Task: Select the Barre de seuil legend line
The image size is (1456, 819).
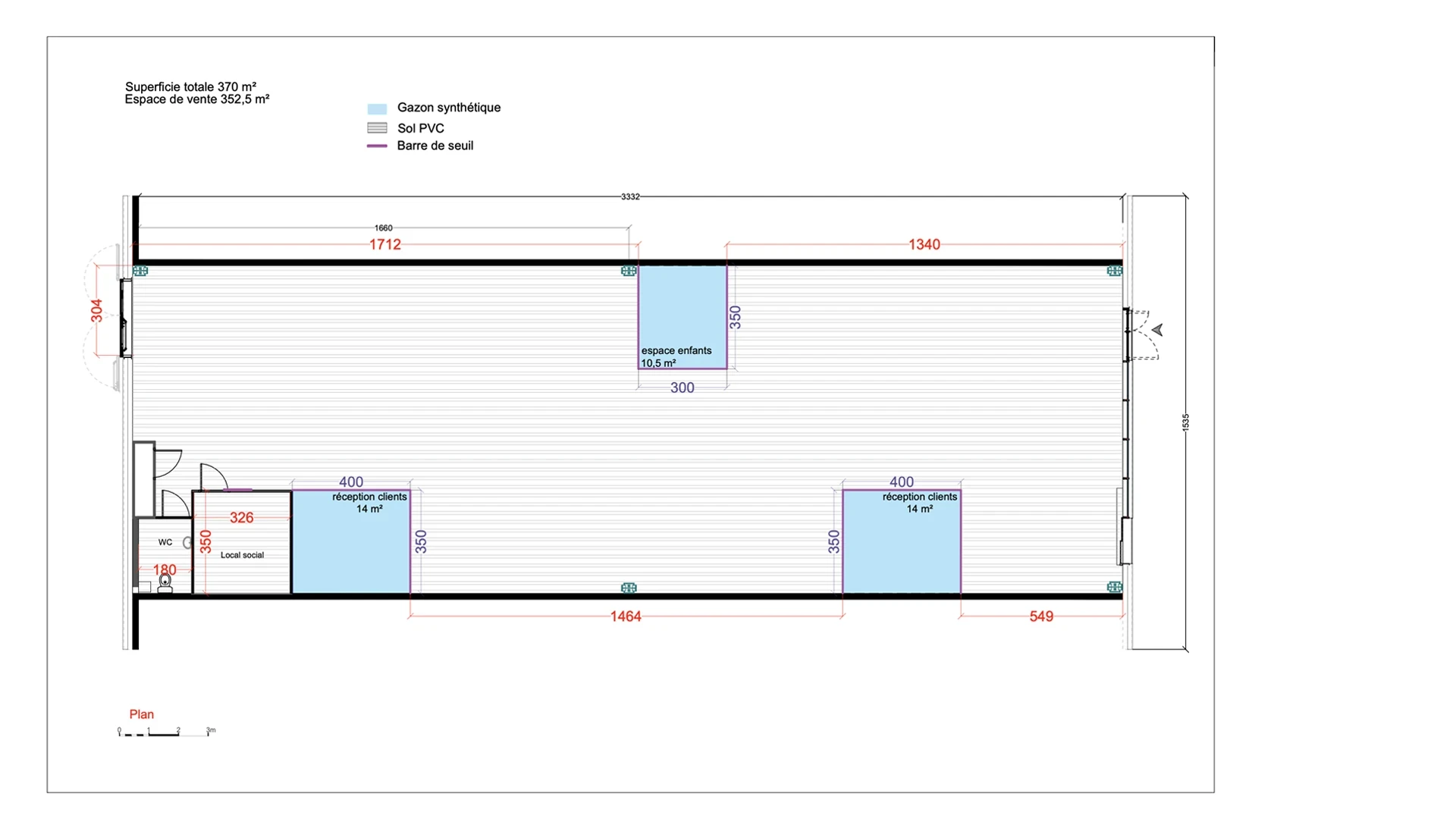Action: point(377,146)
